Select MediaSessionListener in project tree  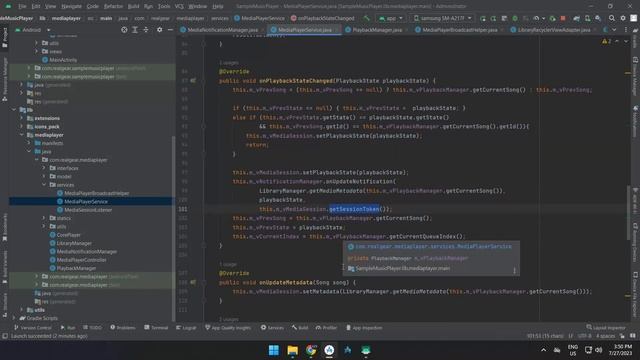coord(88,210)
